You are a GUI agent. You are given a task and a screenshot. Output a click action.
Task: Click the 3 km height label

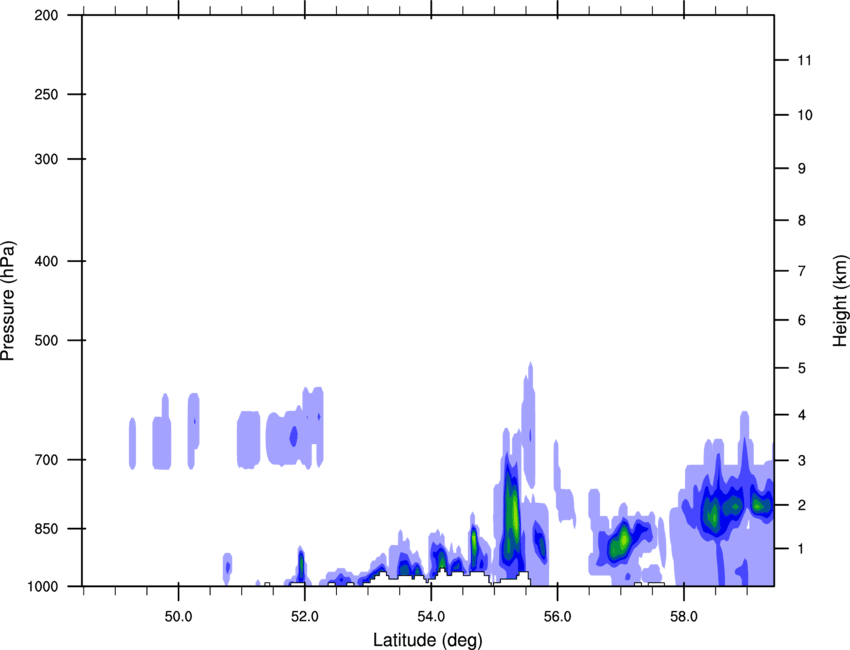coord(802,460)
